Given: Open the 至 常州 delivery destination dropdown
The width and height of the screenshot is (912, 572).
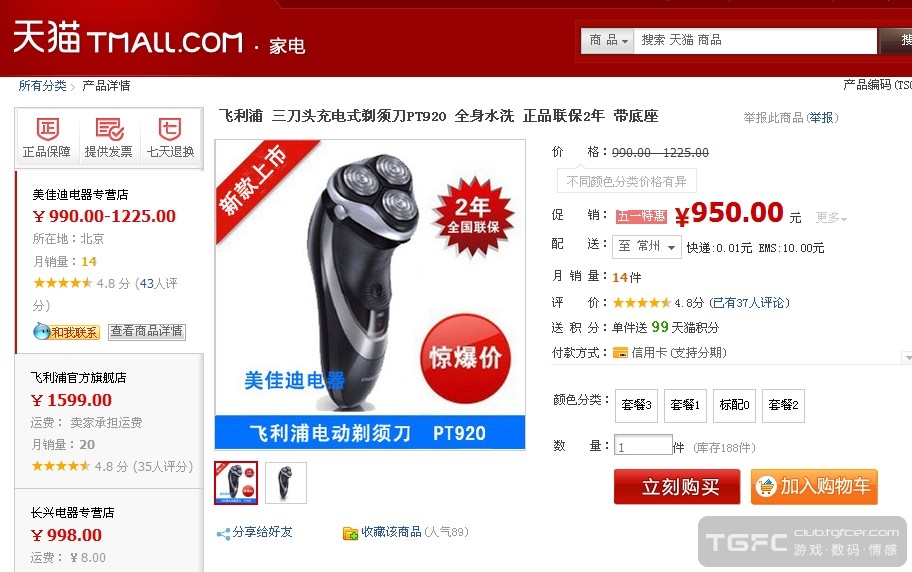Looking at the screenshot, I should click(646, 247).
